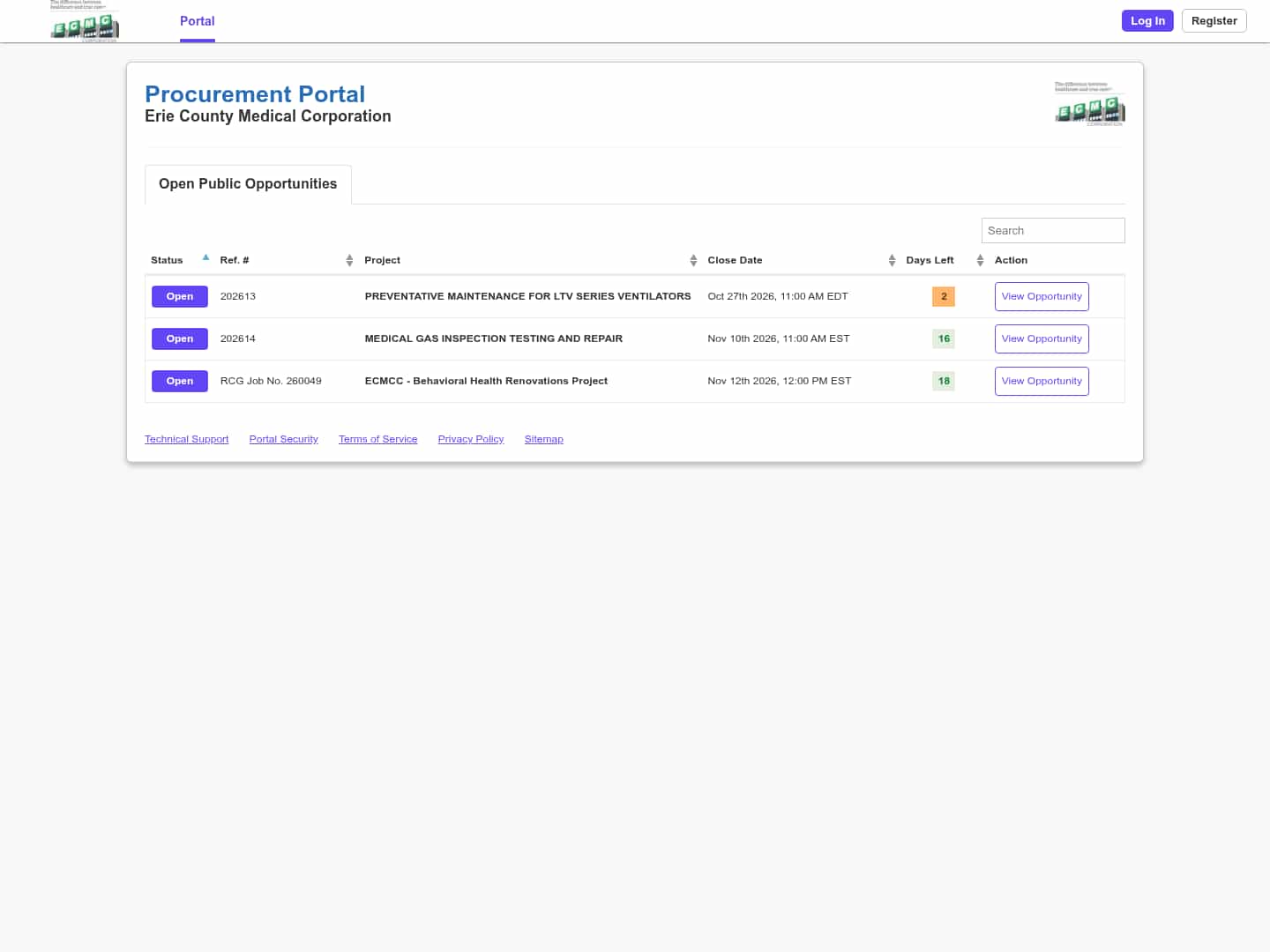Sort by Close Date column arrows

coord(892,260)
